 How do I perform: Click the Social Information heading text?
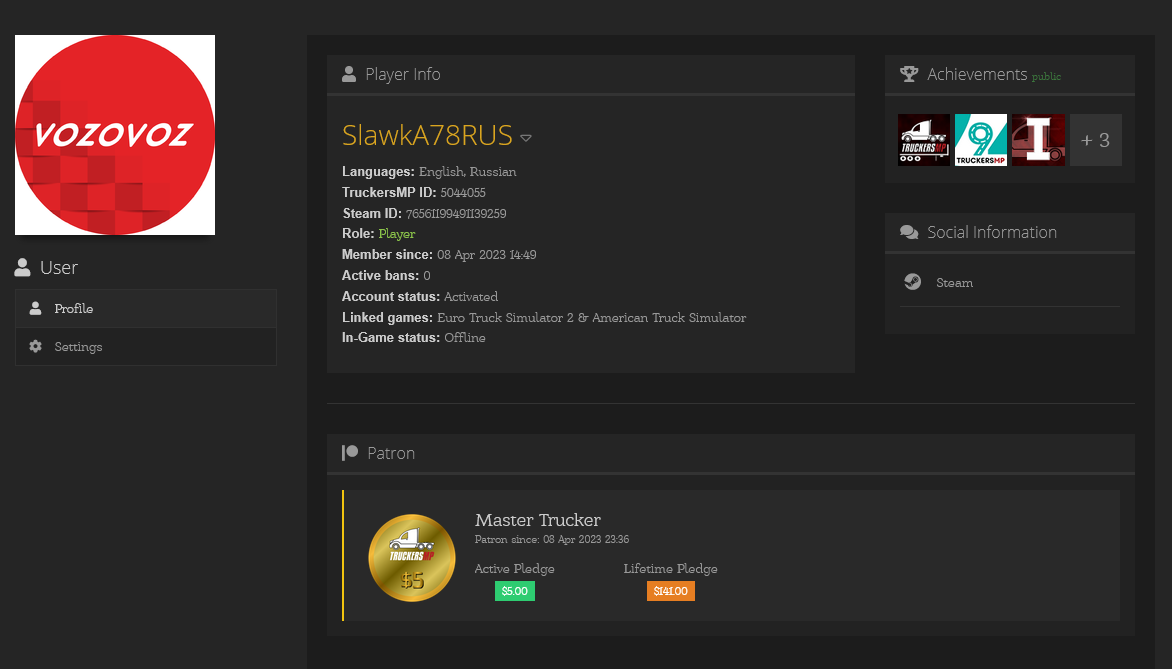pyautogui.click(x=992, y=232)
